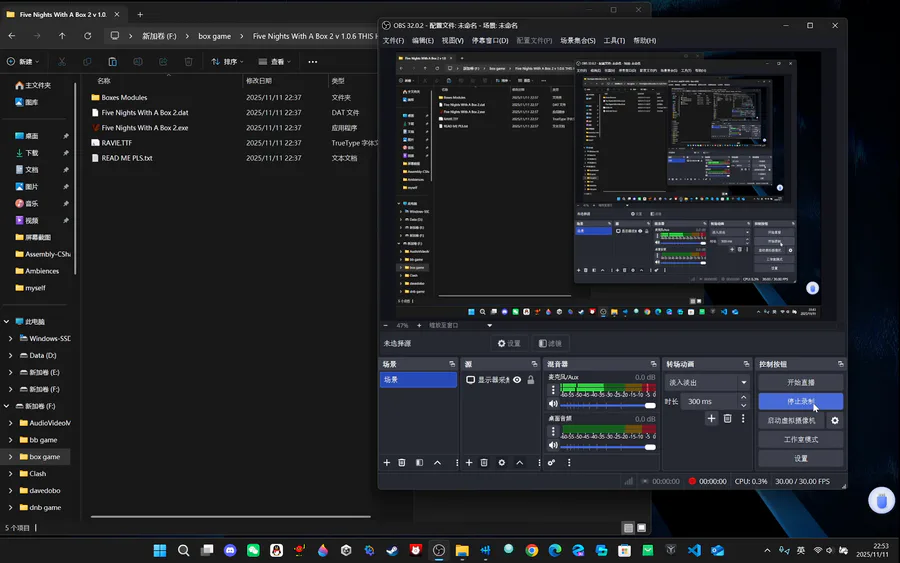Open Mic/Aux channel three-dot options
Screen dimensions: 900x563
(x=553, y=390)
